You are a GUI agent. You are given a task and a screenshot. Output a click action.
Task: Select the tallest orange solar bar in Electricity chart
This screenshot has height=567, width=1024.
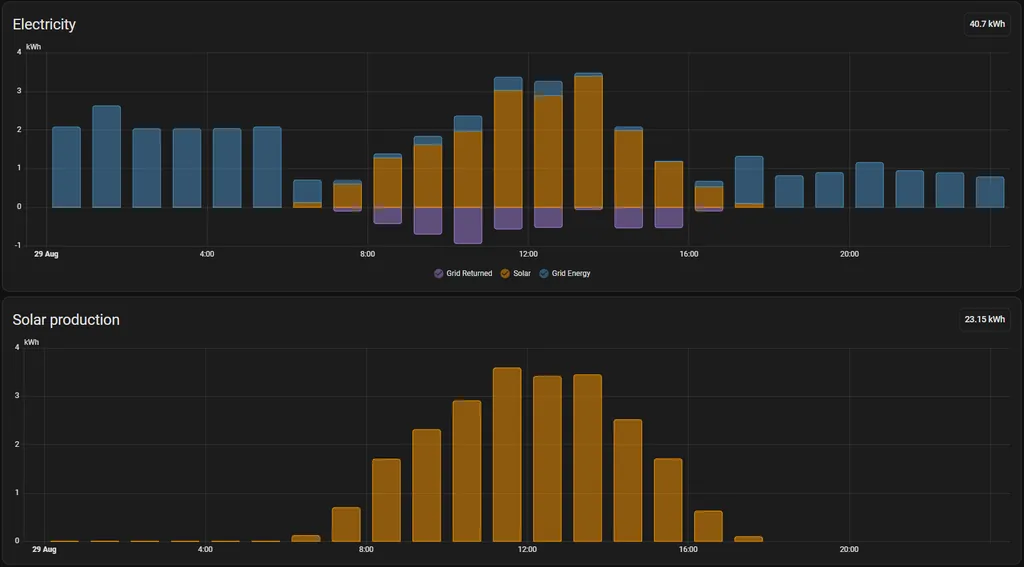588,142
